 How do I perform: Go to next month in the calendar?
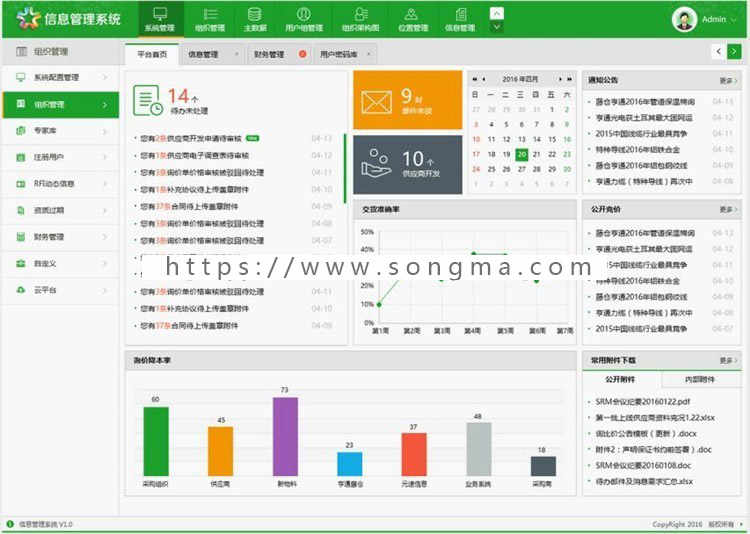point(560,79)
